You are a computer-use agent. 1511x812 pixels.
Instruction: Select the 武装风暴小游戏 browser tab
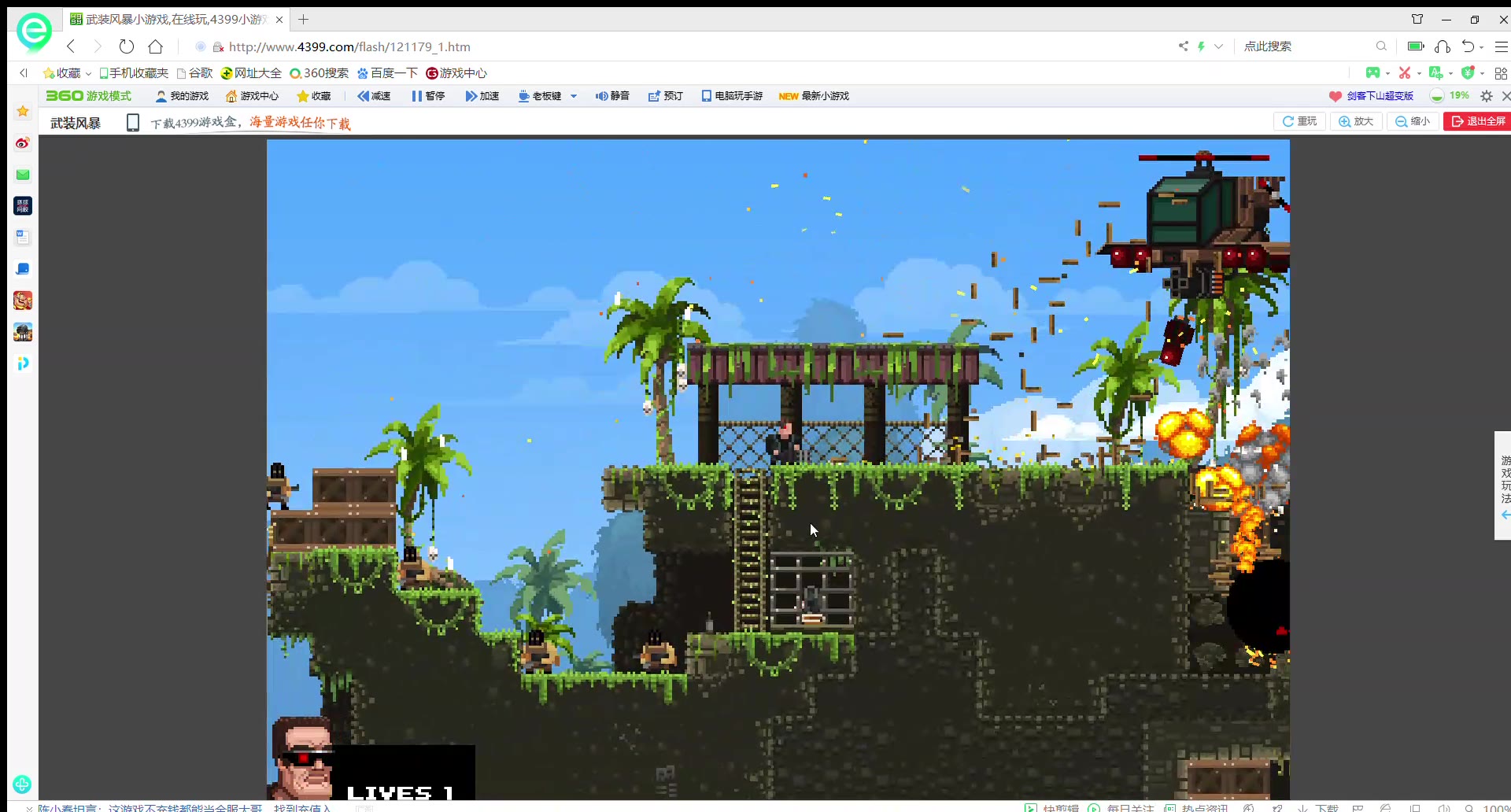click(x=175, y=19)
